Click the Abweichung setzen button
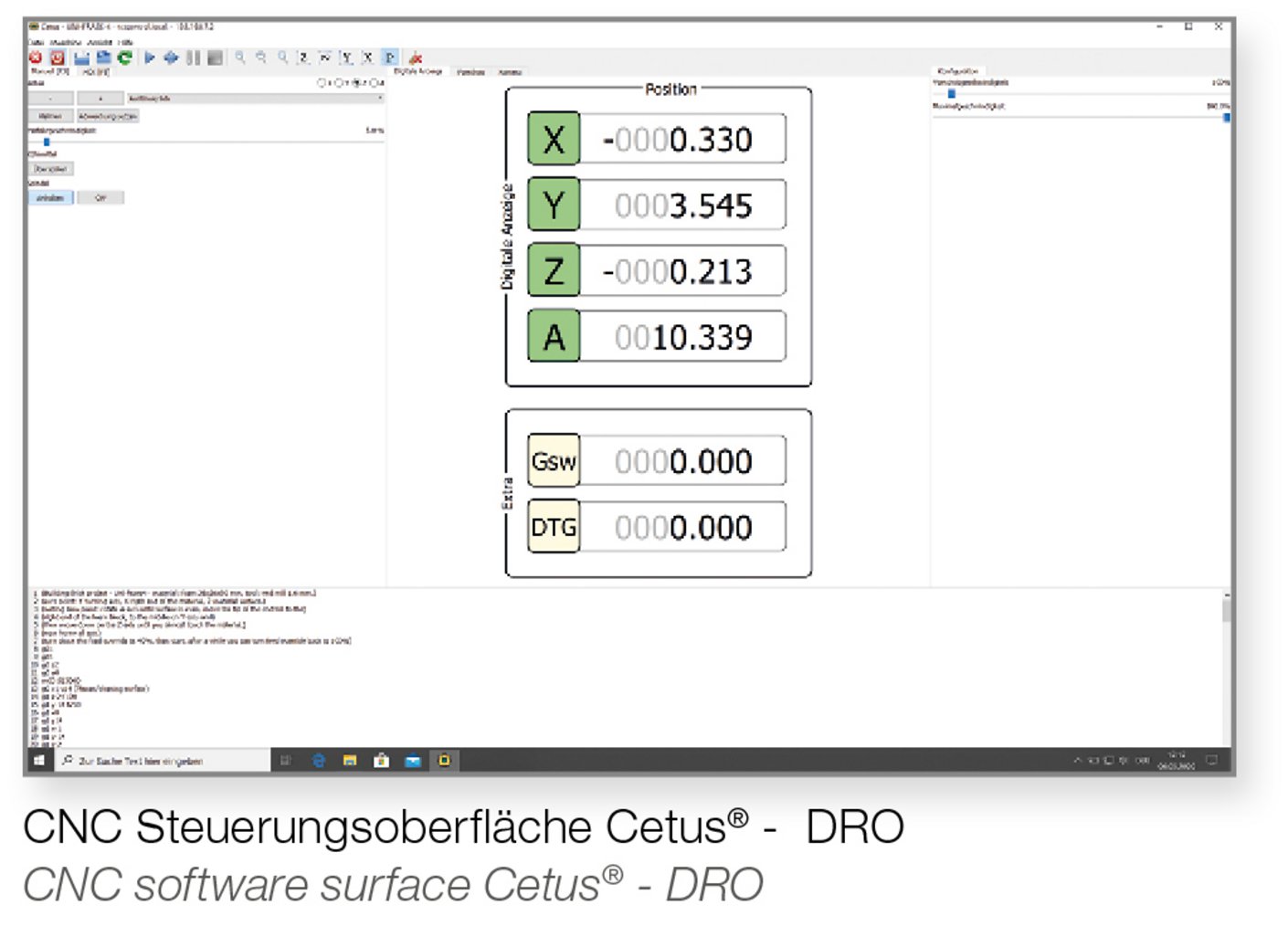 tap(108, 116)
